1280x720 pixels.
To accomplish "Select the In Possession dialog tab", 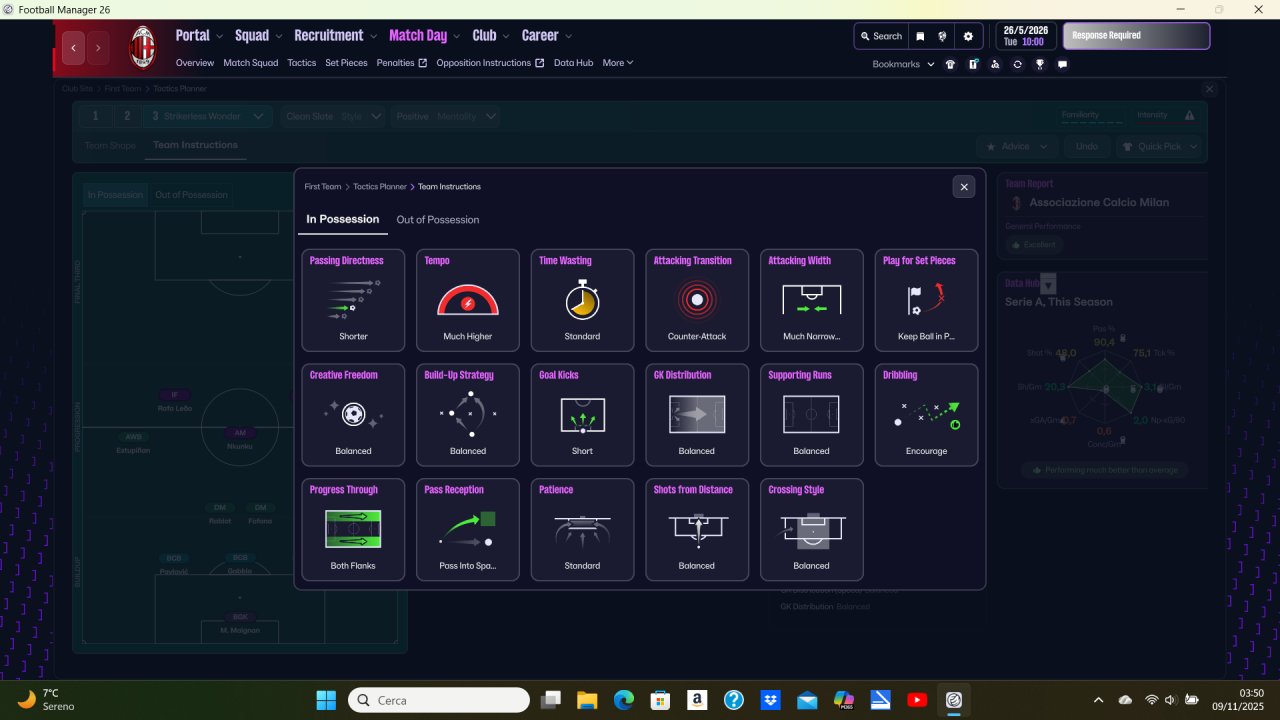I will (x=343, y=220).
